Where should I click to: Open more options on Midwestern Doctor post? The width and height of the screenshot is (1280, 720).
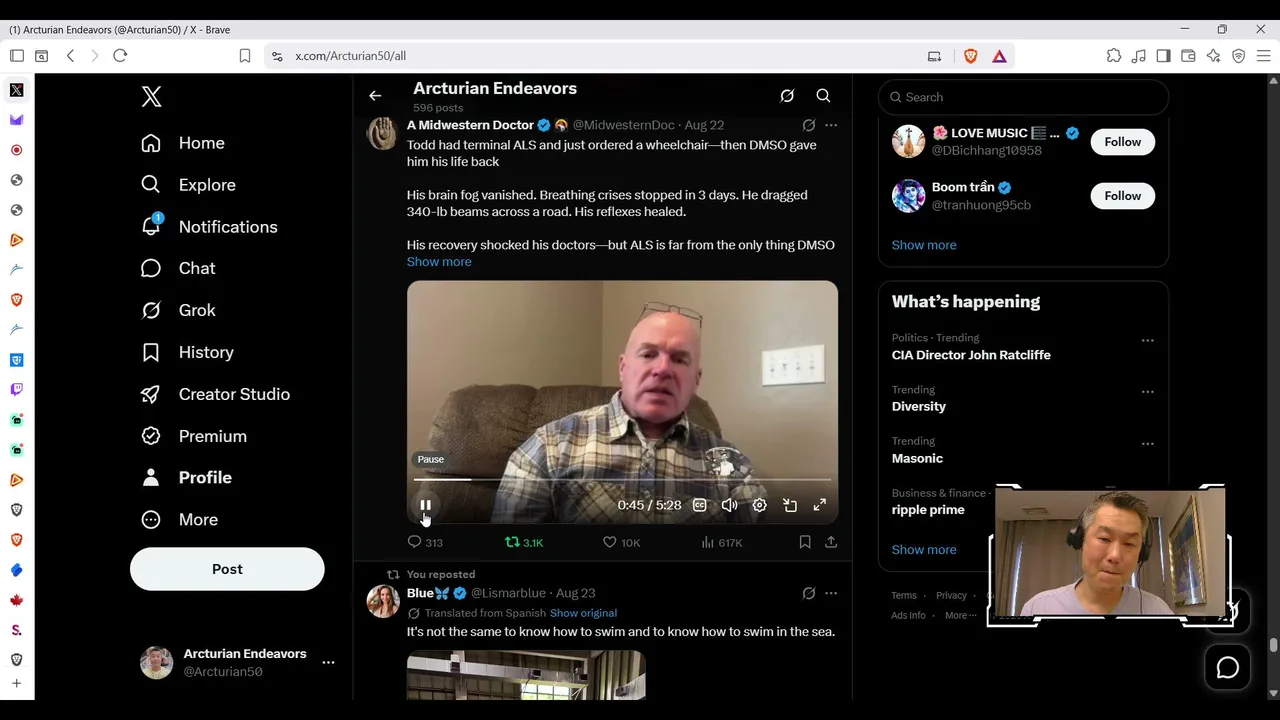click(831, 125)
